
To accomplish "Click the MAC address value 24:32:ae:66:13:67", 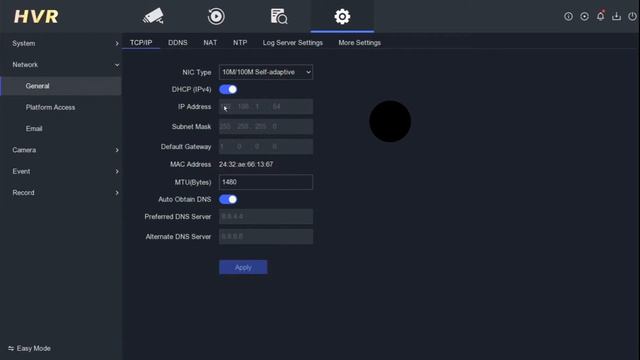I will pyautogui.click(x=246, y=164).
